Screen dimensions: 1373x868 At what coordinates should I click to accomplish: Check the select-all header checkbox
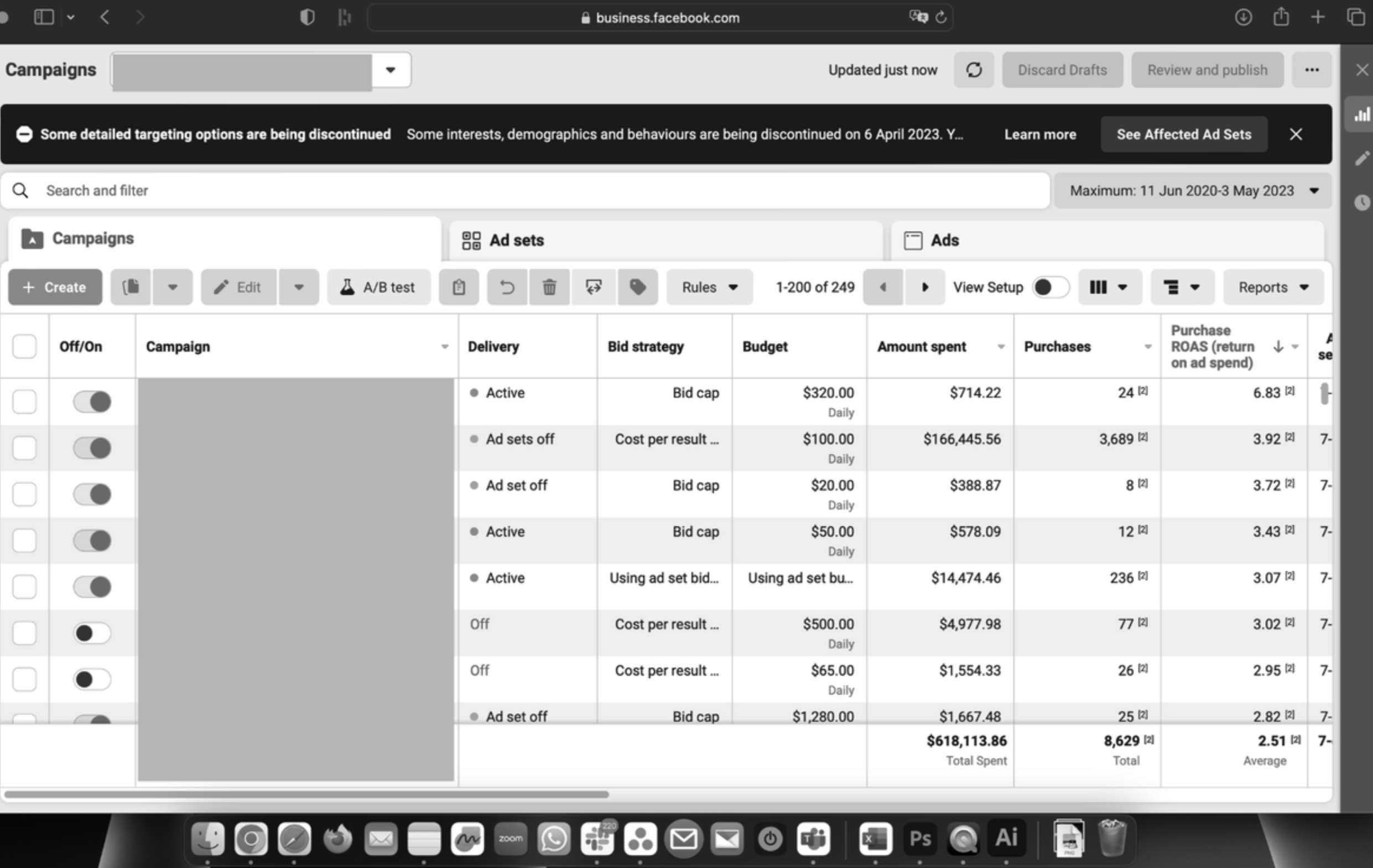(24, 347)
